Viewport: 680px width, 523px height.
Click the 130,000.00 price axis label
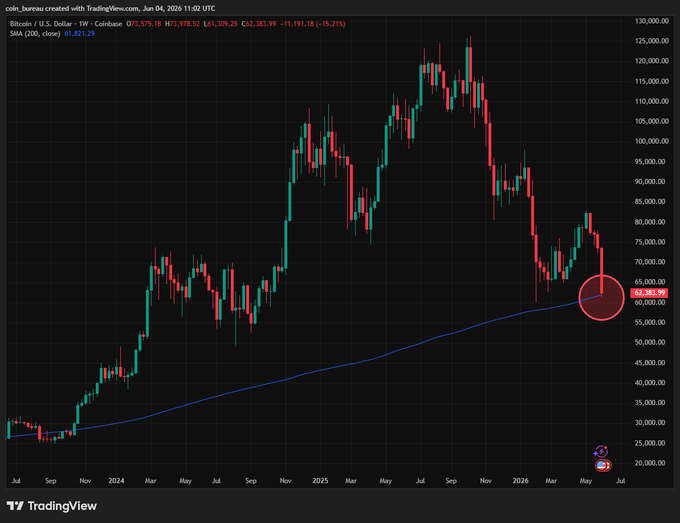[651, 21]
